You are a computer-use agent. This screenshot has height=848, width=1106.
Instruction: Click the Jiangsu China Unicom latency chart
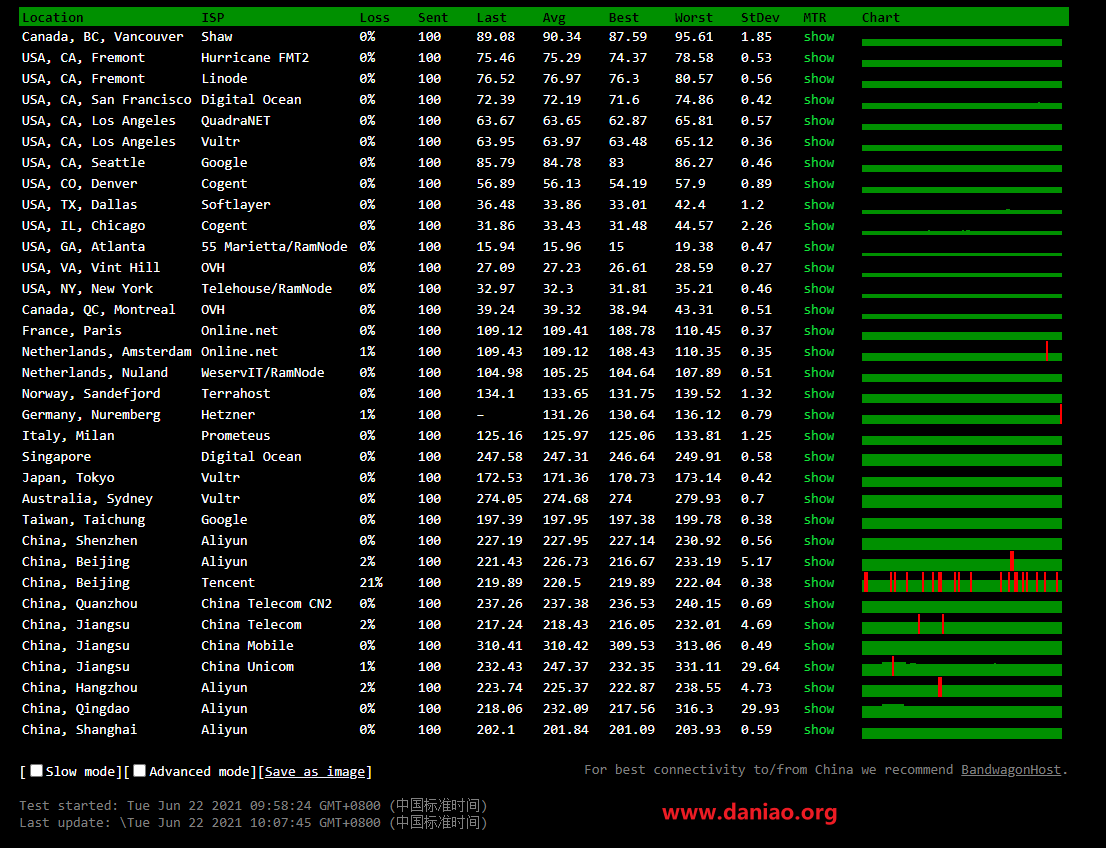[x=961, y=667]
